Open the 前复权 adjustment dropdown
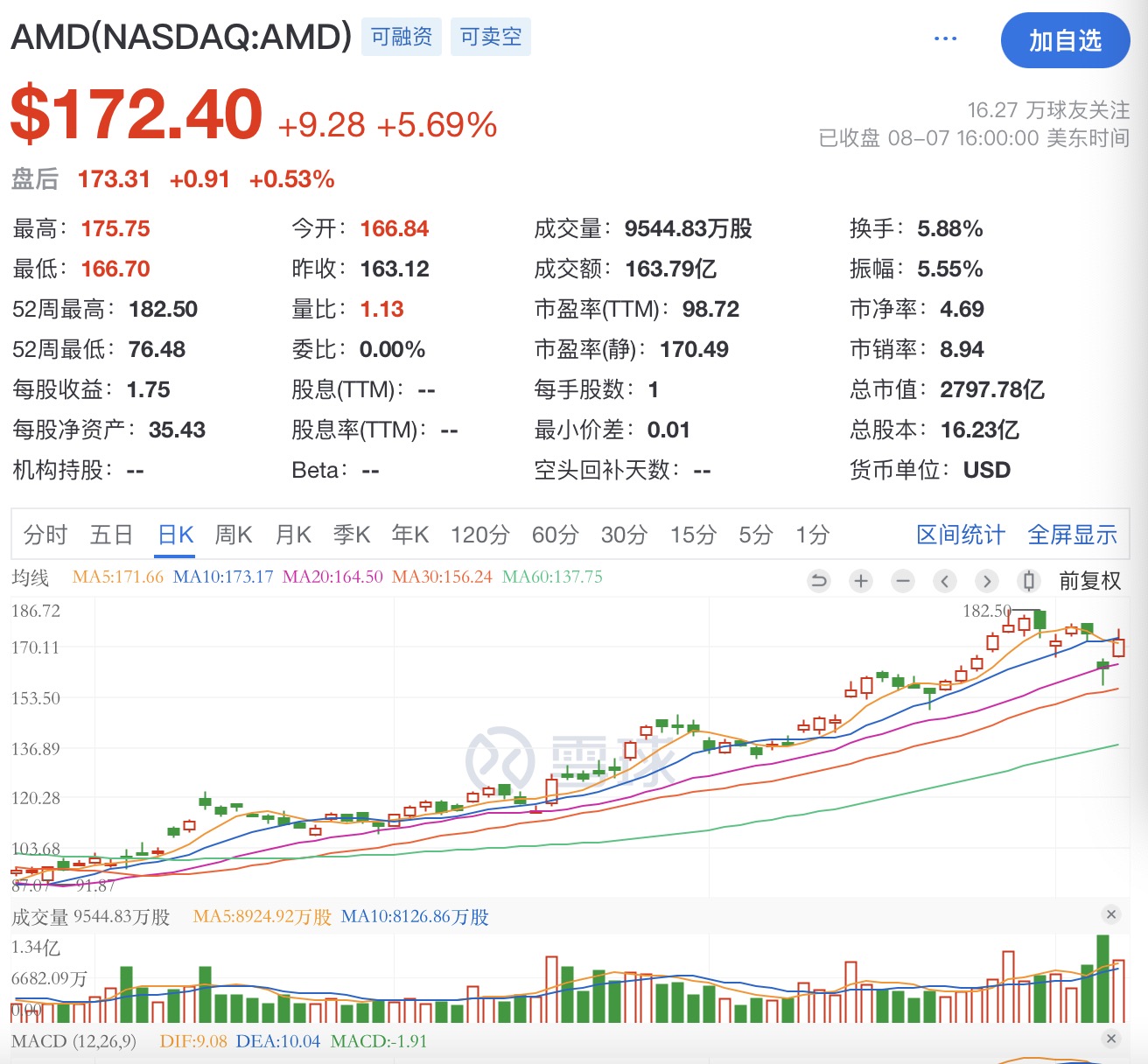The image size is (1148, 1064). click(x=1089, y=581)
